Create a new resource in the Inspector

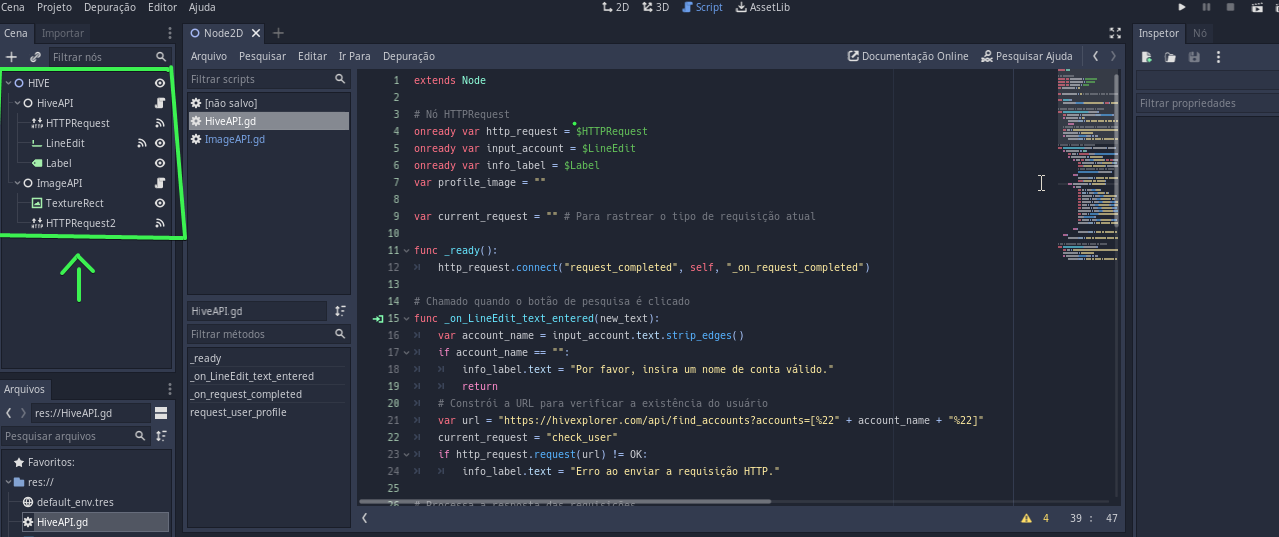click(x=1147, y=57)
